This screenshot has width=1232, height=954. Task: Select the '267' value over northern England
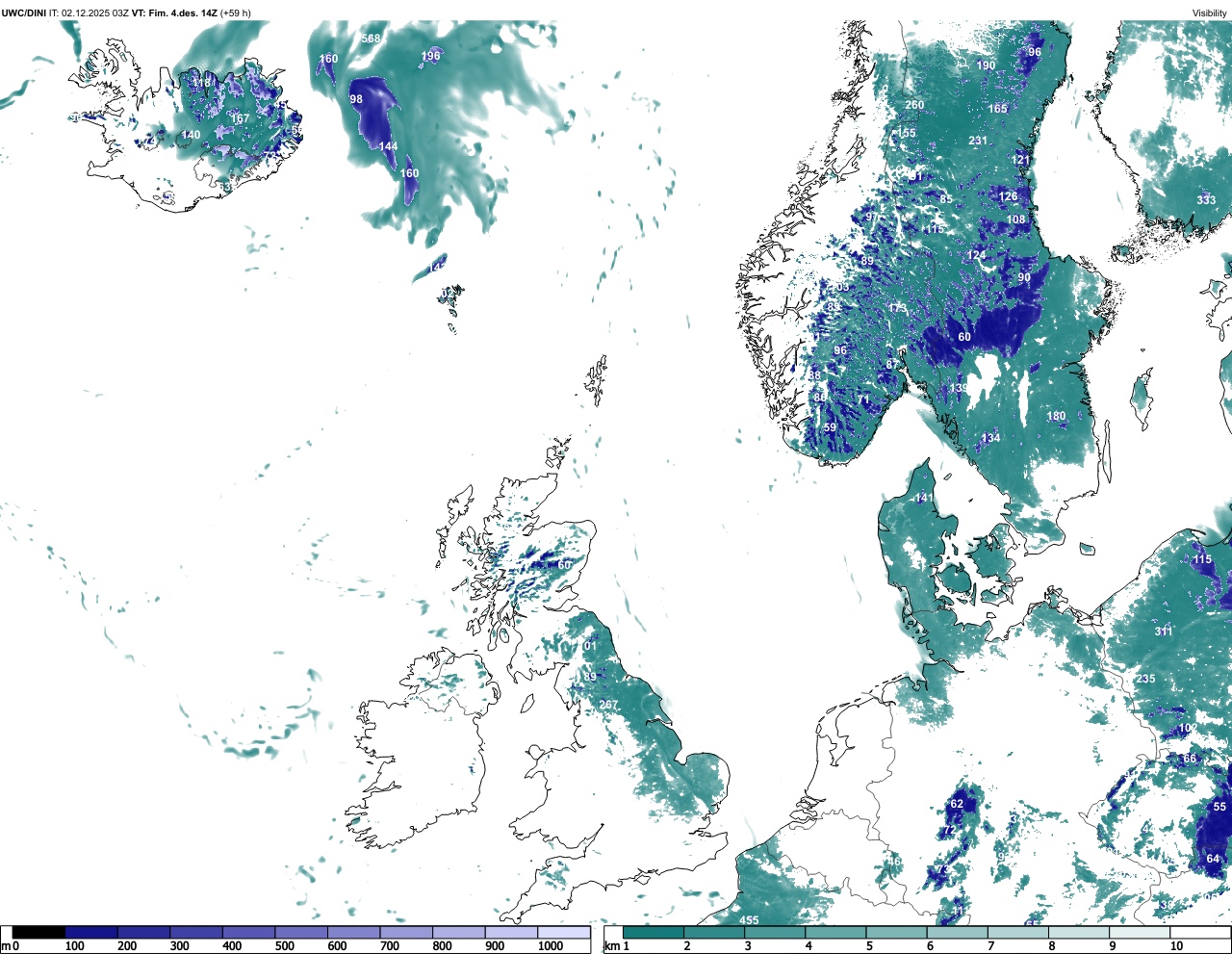point(608,705)
